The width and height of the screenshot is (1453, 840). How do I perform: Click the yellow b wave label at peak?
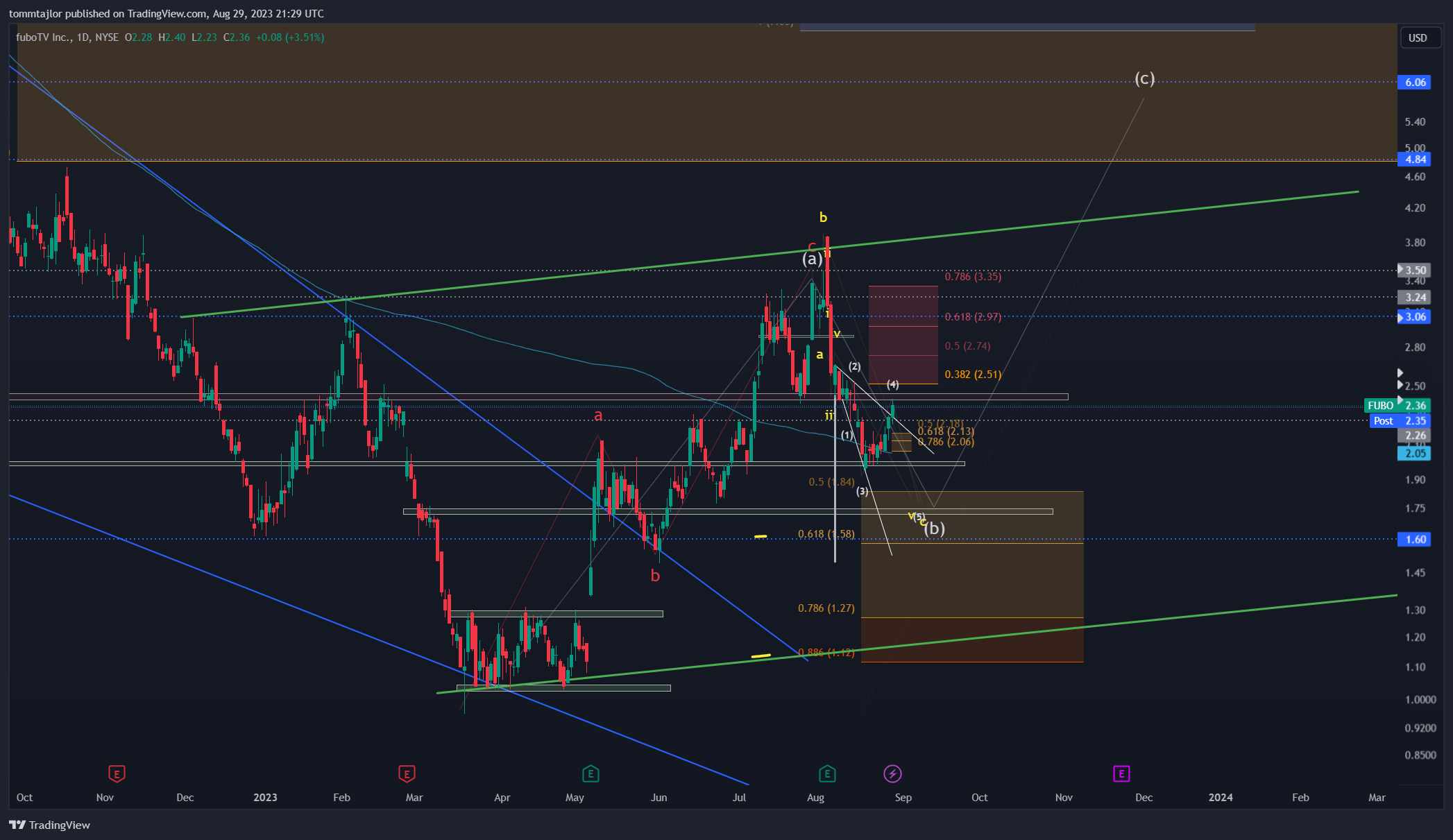823,217
